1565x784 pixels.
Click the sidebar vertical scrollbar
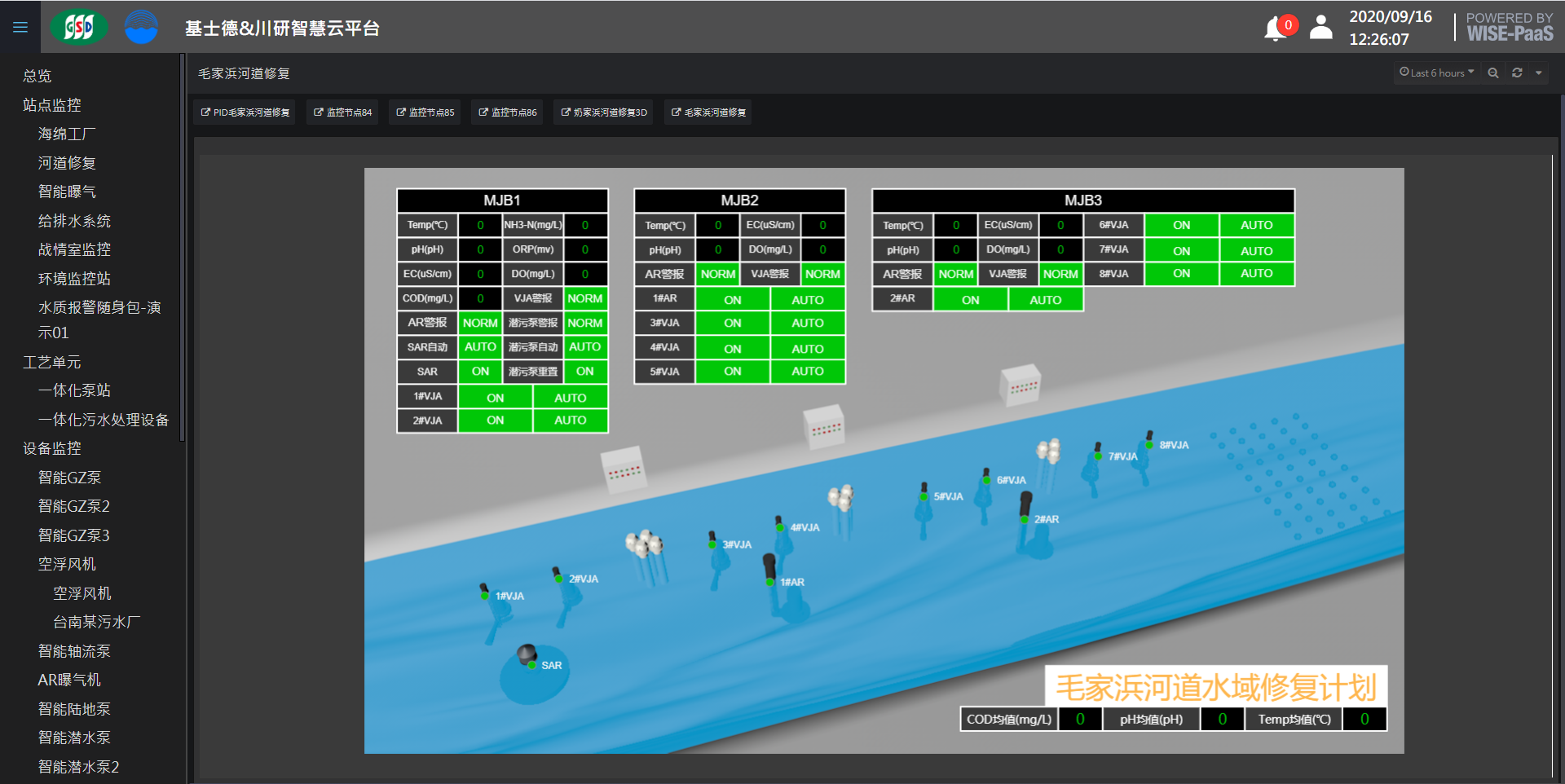[183, 244]
